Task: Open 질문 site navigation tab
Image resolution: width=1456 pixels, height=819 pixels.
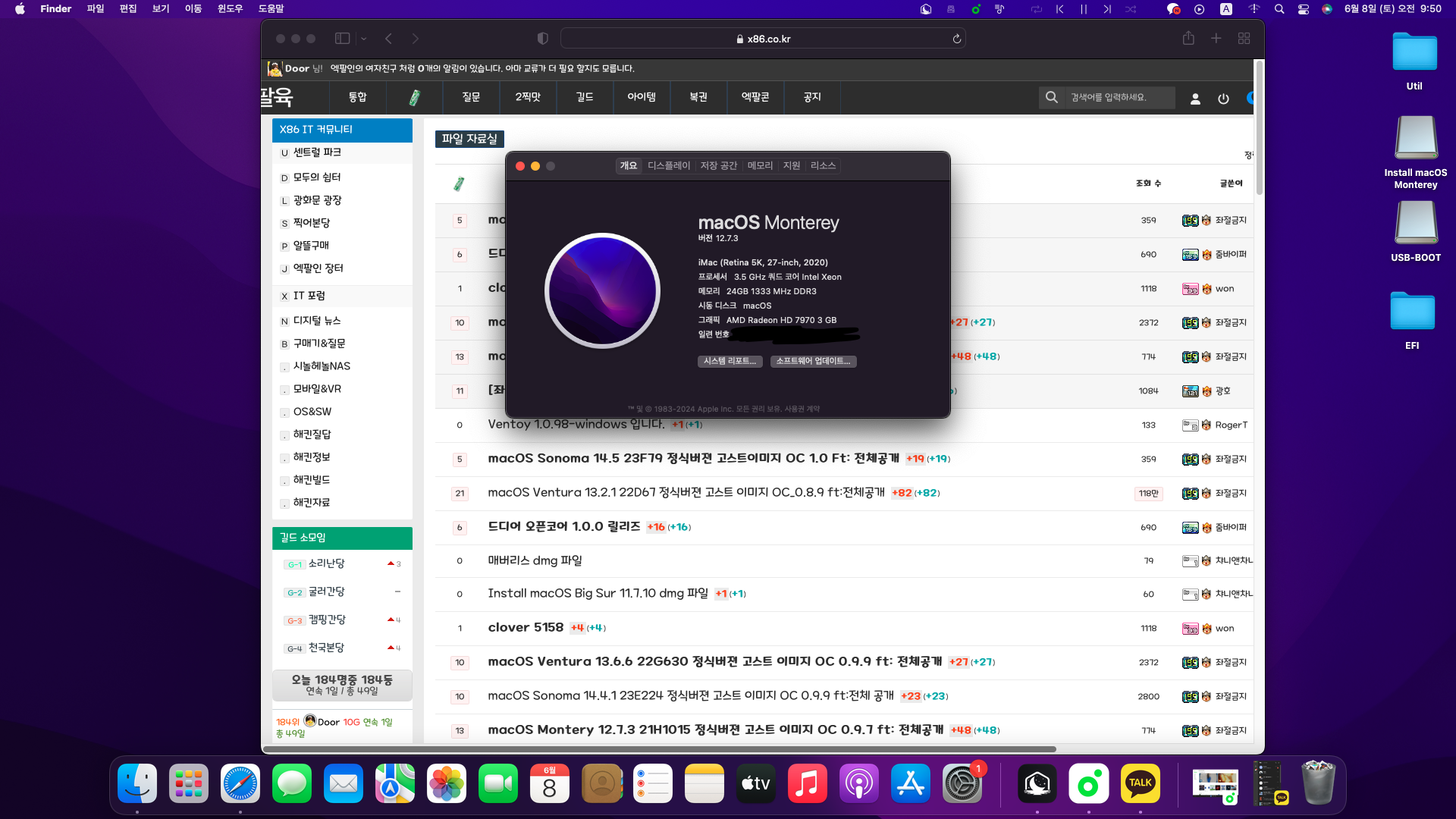Action: 471,97
